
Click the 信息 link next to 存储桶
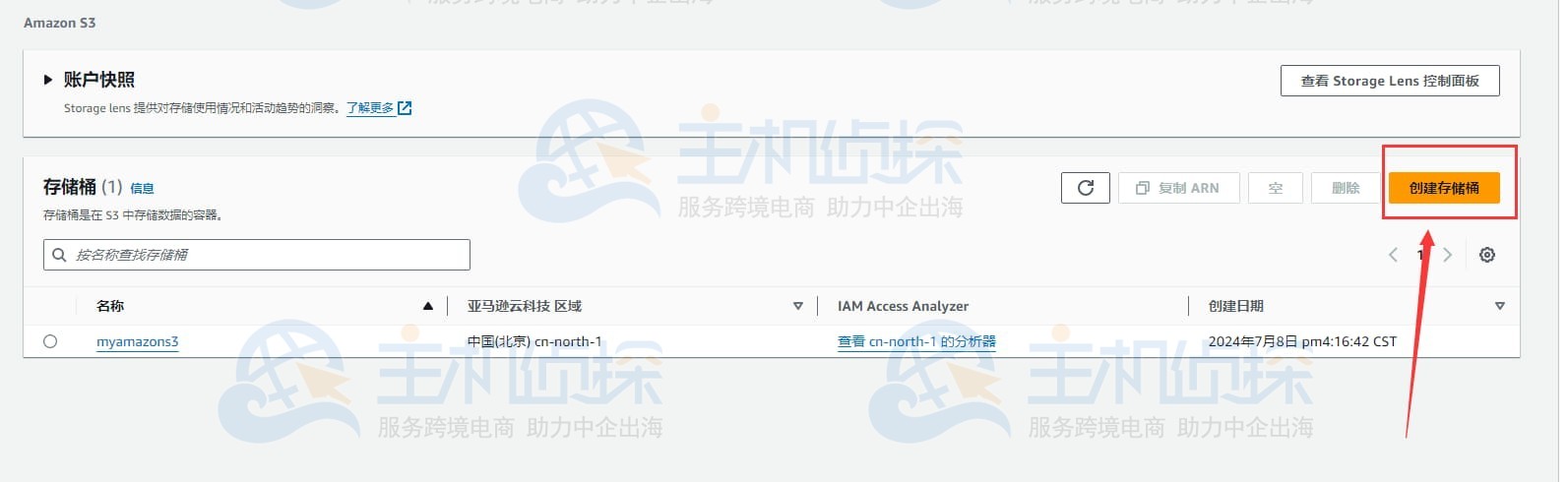tap(142, 188)
